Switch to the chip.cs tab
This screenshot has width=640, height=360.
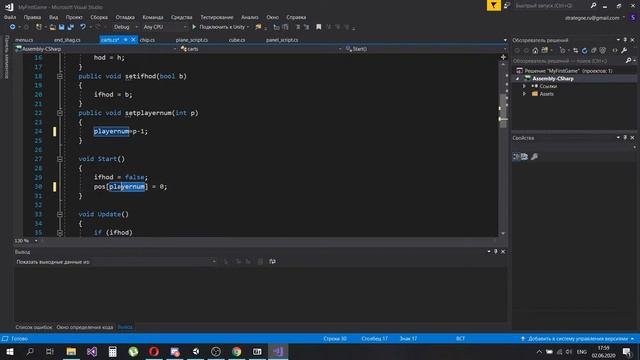click(147, 40)
